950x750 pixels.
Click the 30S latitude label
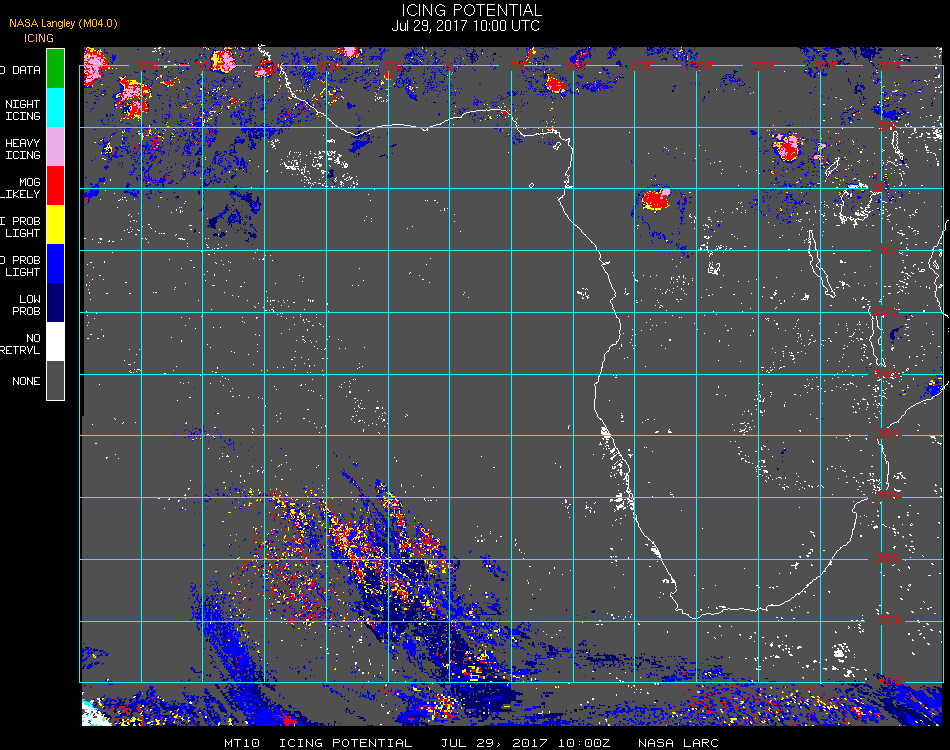[x=888, y=558]
